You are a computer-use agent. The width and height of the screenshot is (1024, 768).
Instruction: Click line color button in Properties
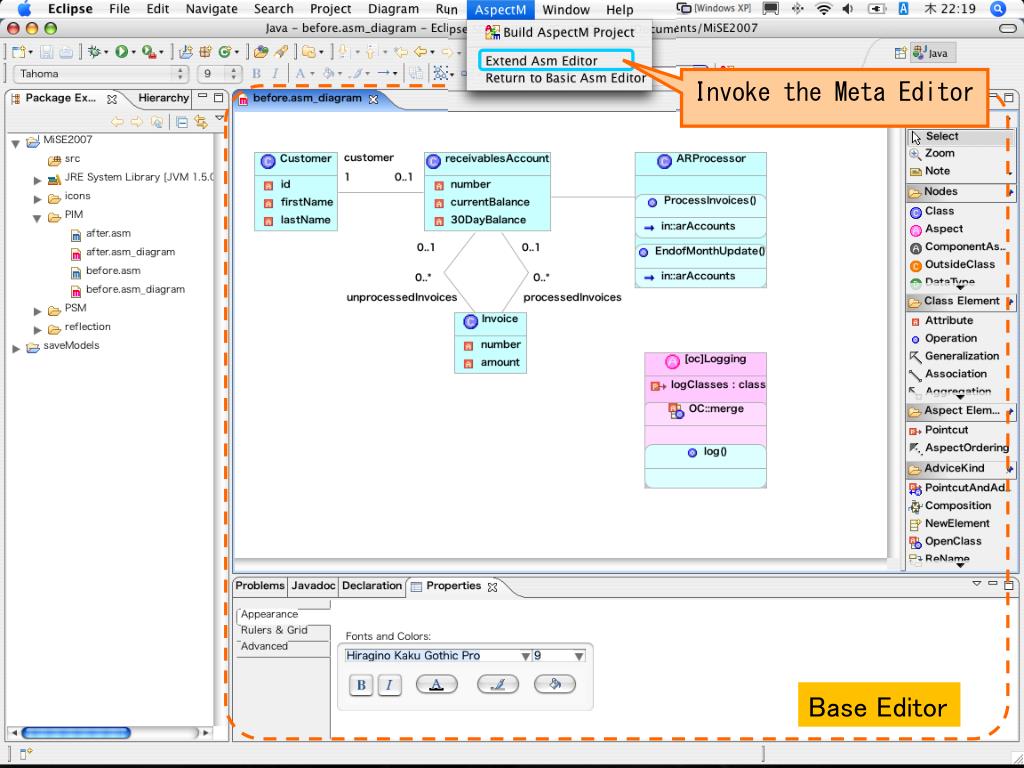coord(498,684)
